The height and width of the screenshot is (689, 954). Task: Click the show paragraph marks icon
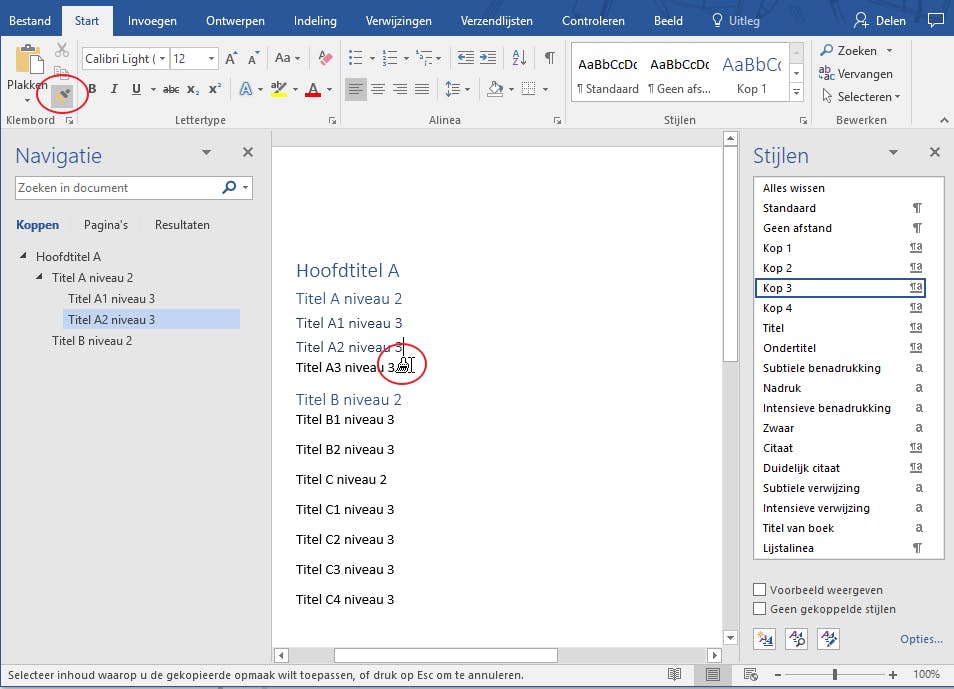549,59
